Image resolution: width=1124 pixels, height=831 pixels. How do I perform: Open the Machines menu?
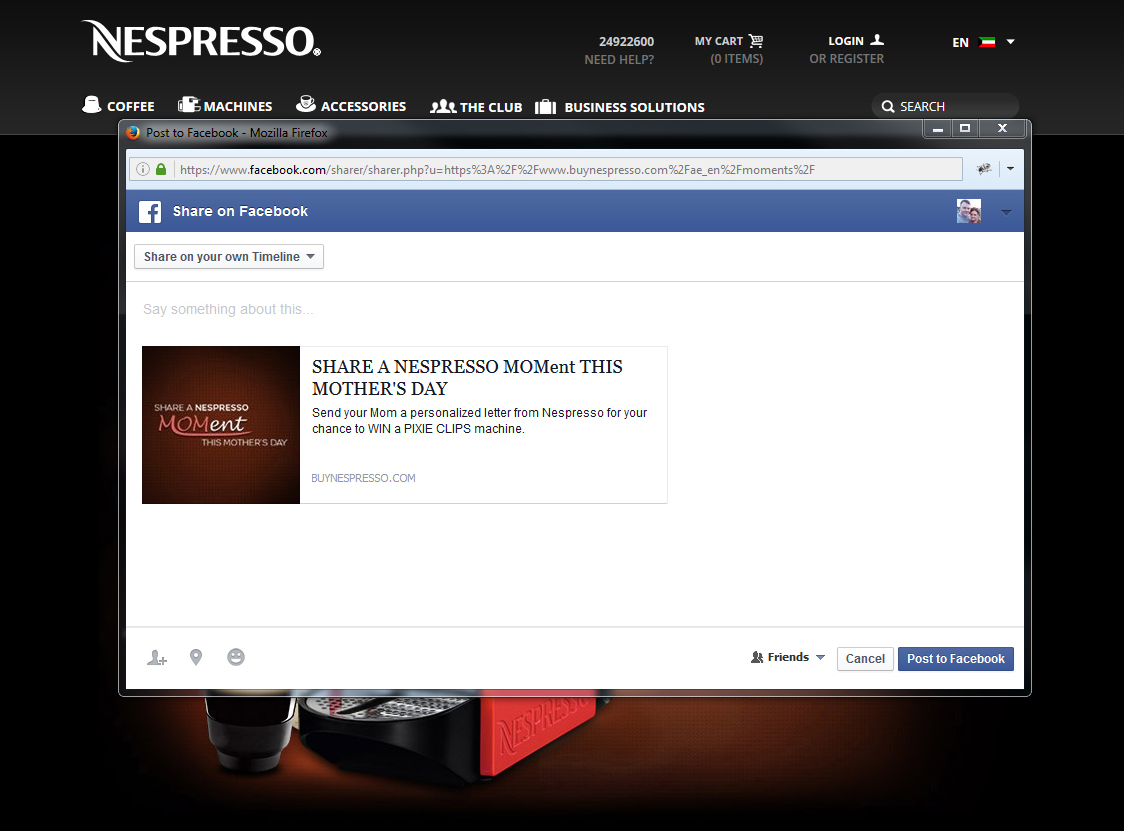225,105
